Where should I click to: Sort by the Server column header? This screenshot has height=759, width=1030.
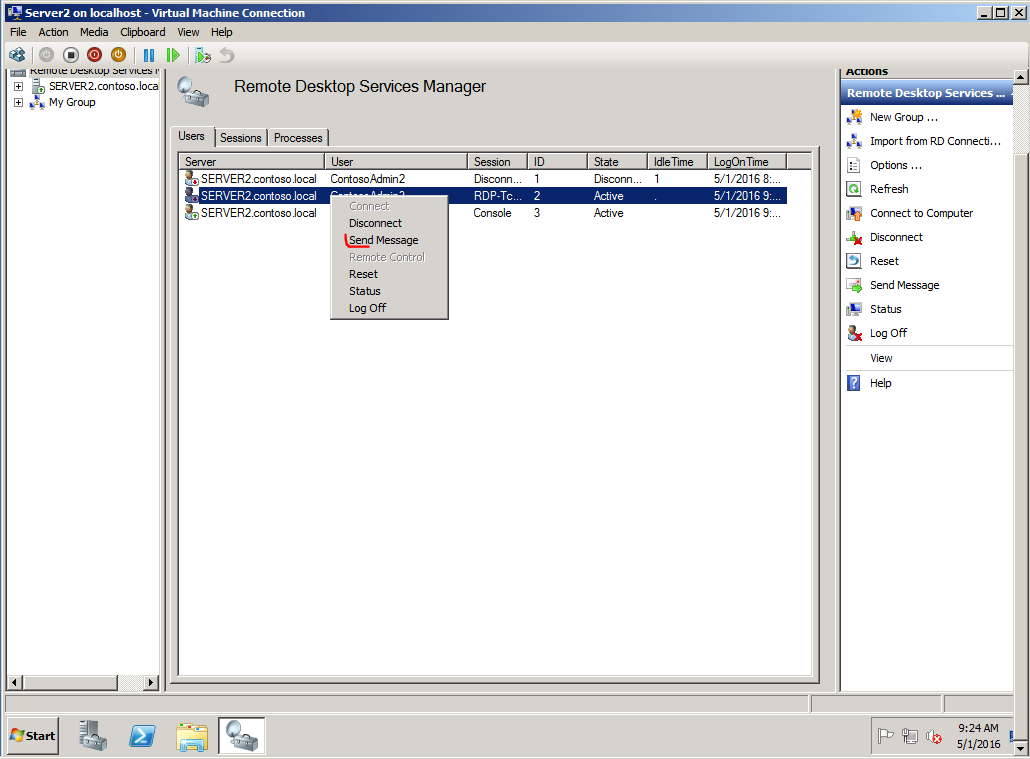252,162
